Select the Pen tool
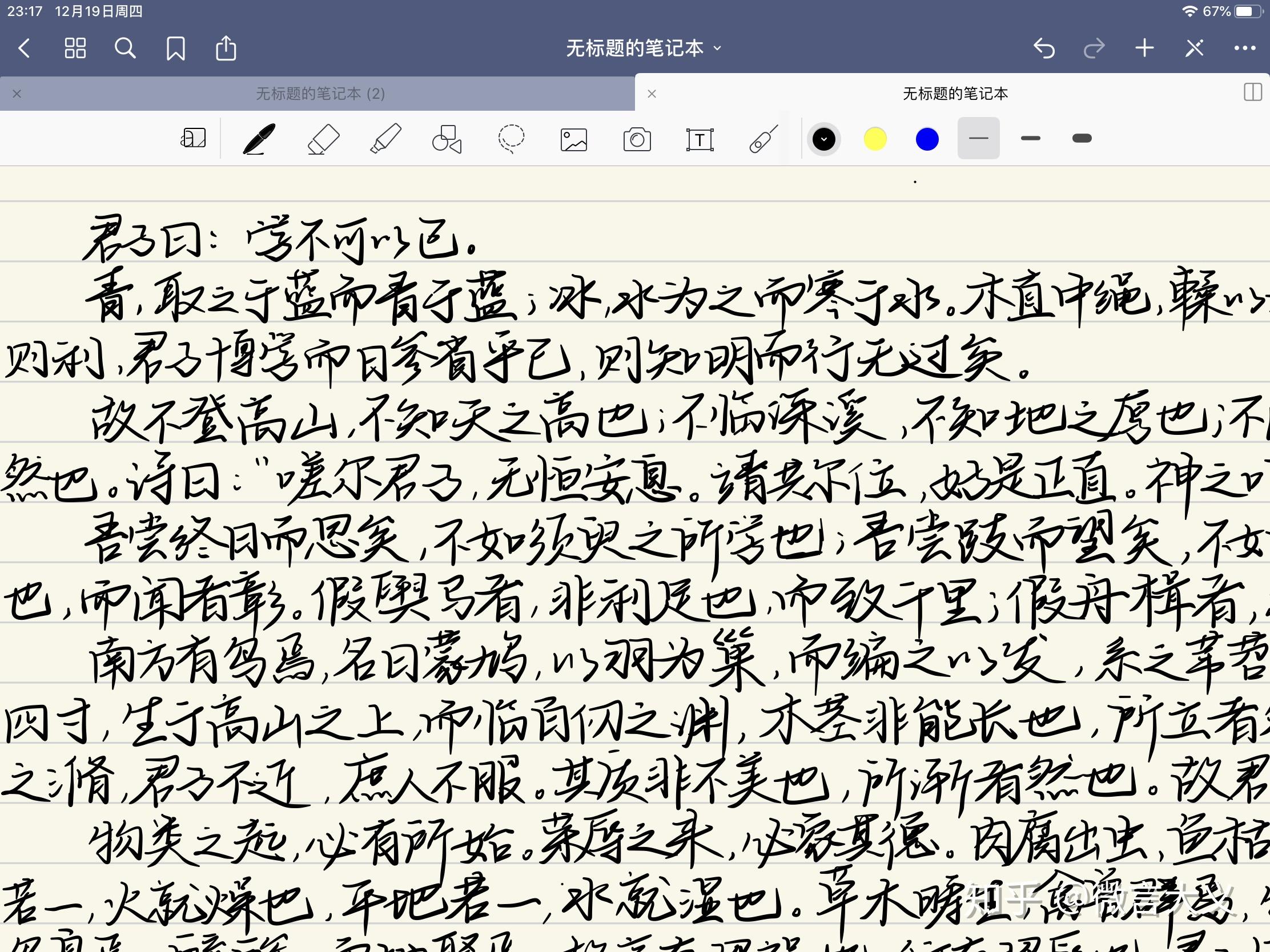 (259, 138)
